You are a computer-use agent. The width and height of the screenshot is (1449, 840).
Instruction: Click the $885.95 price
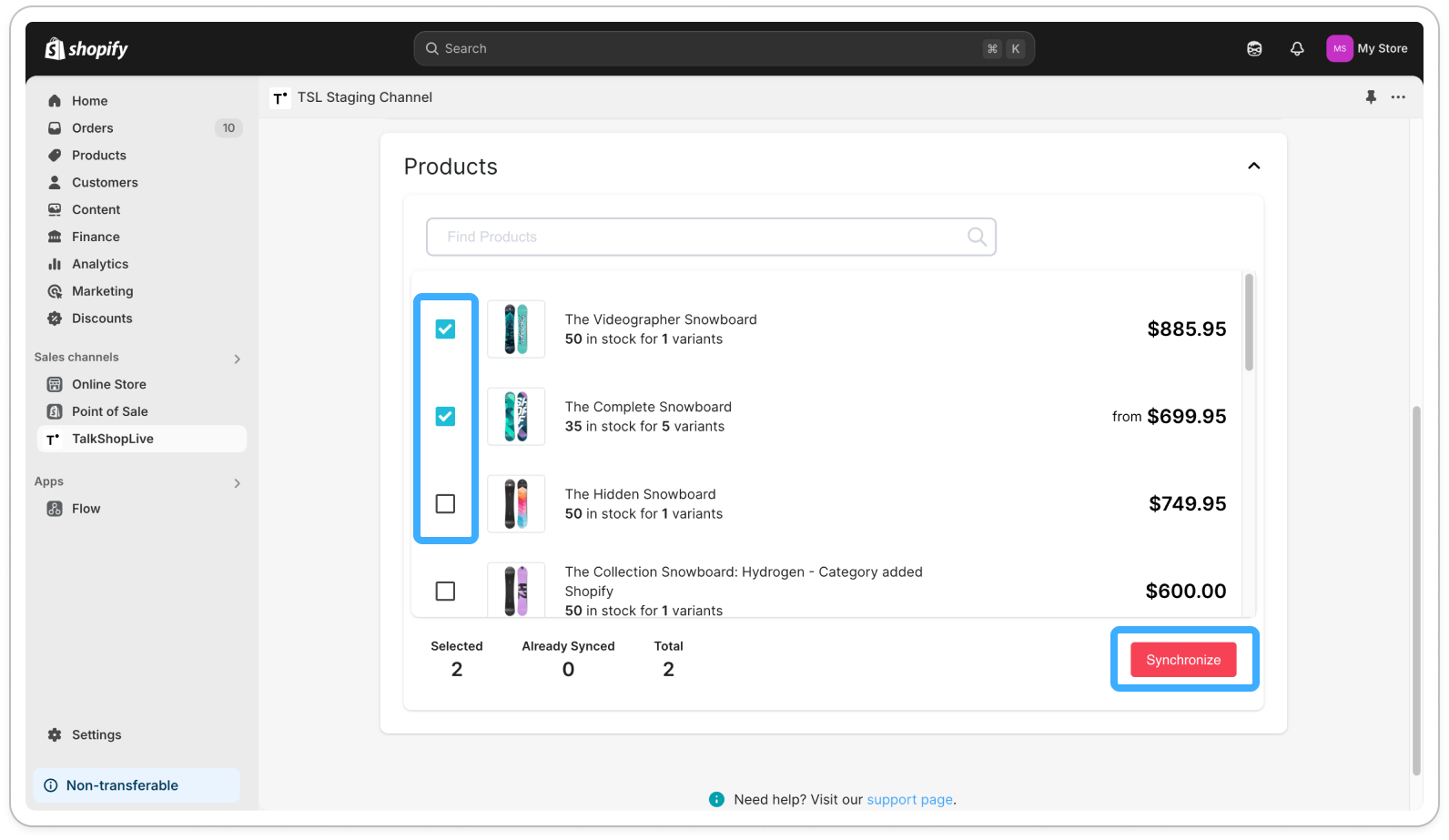click(x=1187, y=329)
